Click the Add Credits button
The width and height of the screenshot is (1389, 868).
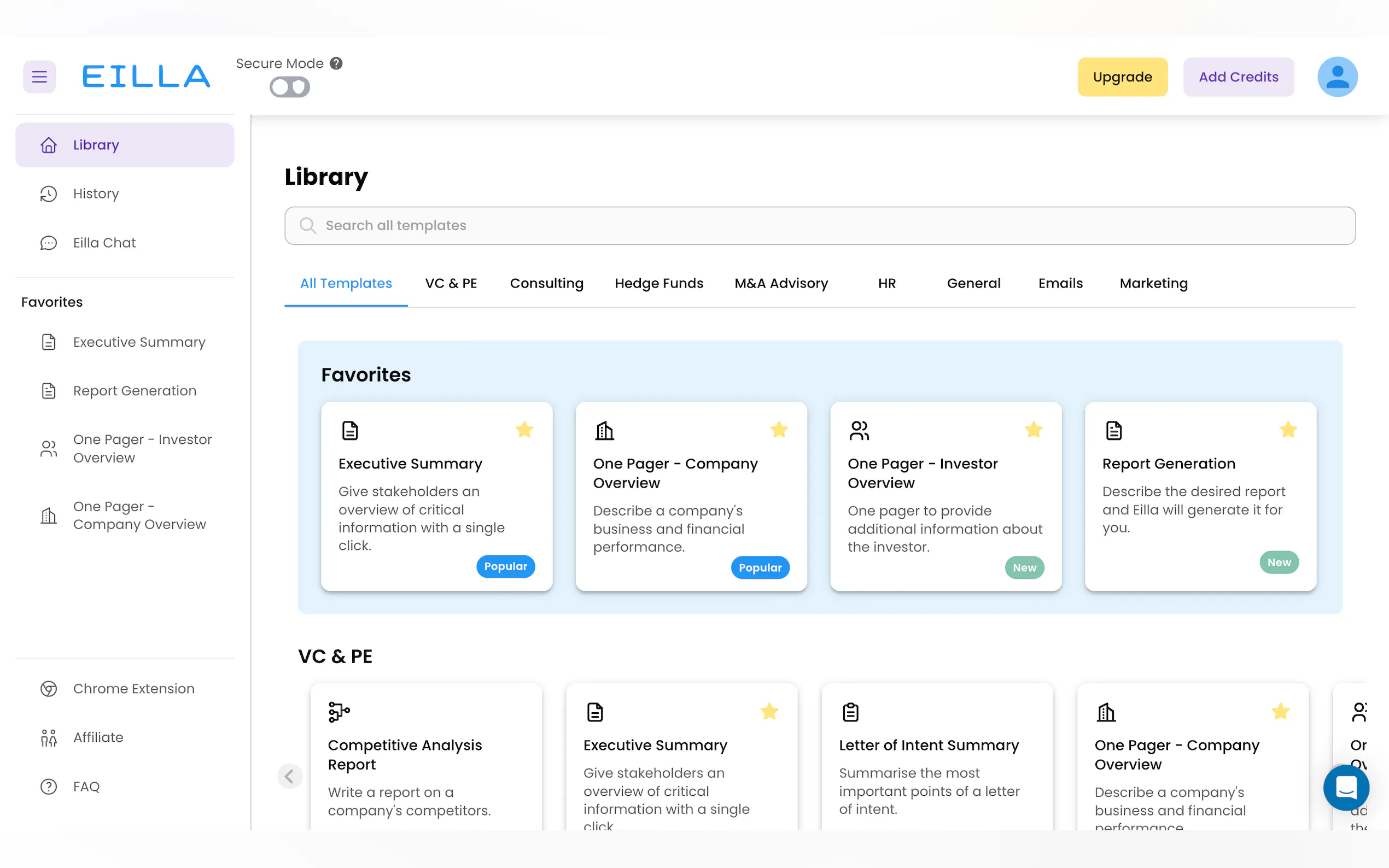pos(1238,77)
